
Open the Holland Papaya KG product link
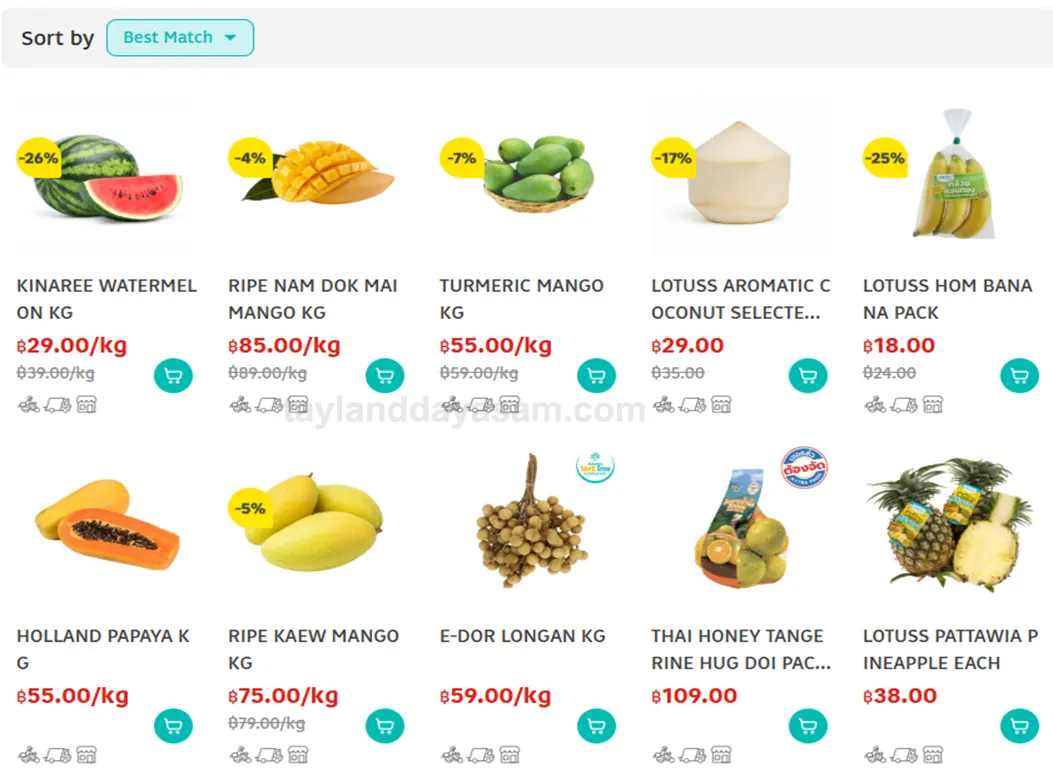pyautogui.click(x=103, y=649)
